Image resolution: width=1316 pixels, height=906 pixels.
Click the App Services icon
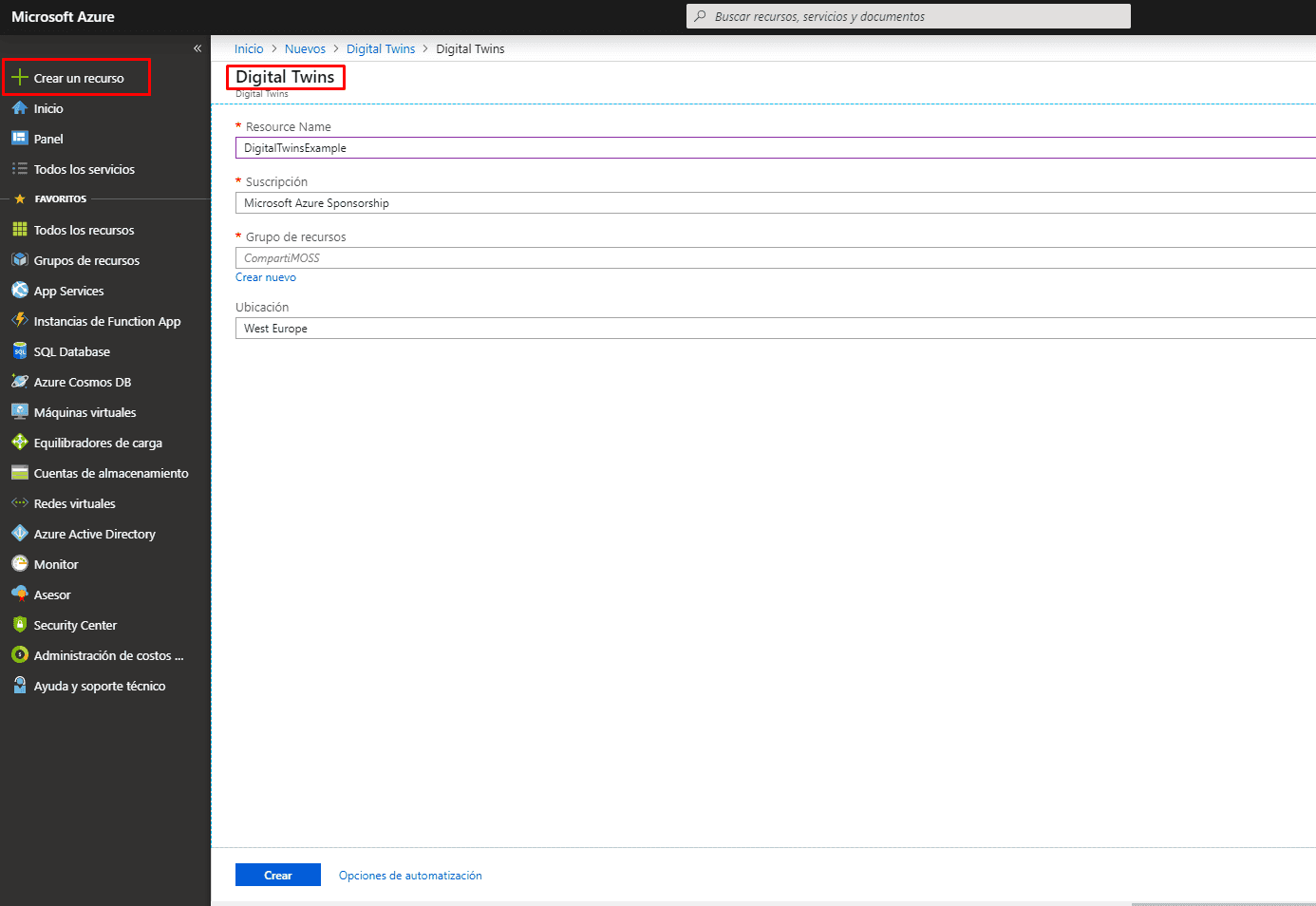pyautogui.click(x=19, y=291)
